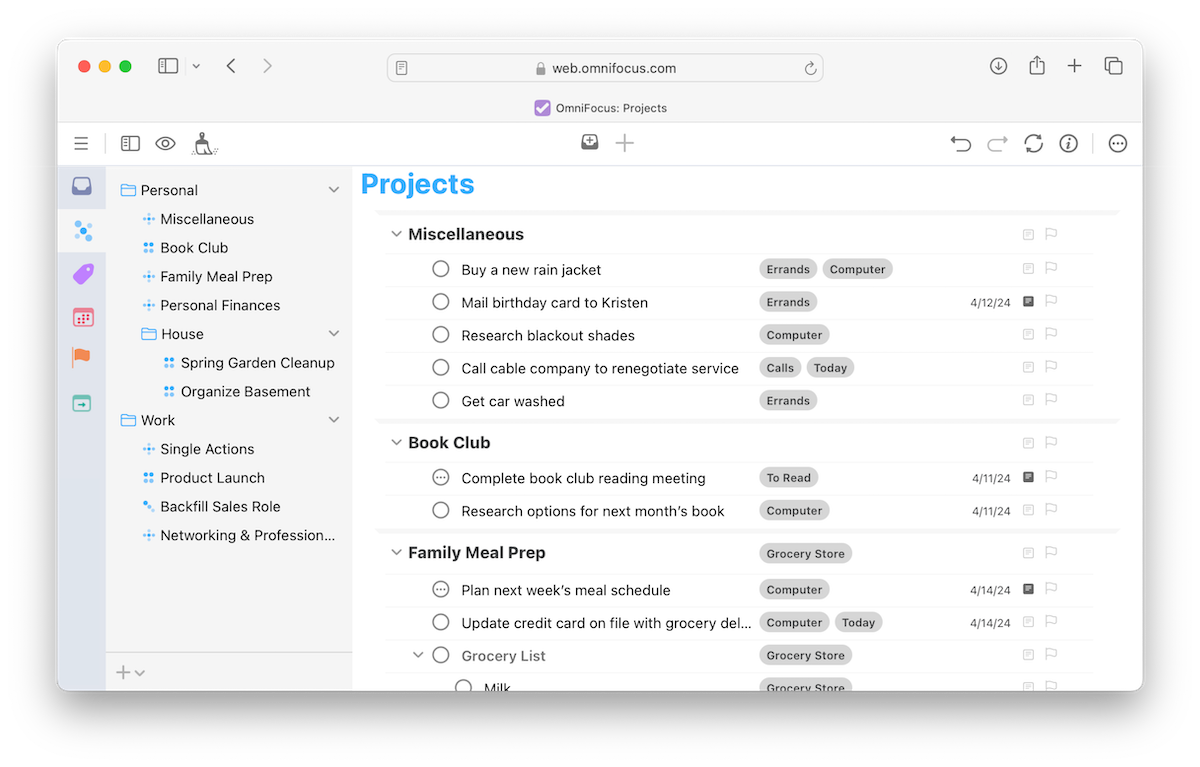The image size is (1200, 767).
Task: Open the sidebar add-item plus dropdown
Action: 130,673
